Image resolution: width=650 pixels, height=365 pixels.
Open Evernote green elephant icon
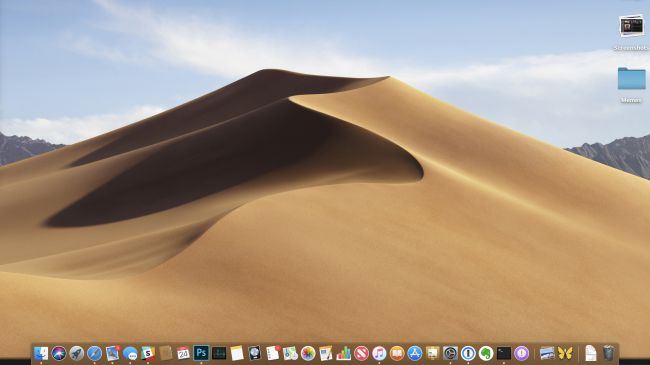pyautogui.click(x=486, y=353)
